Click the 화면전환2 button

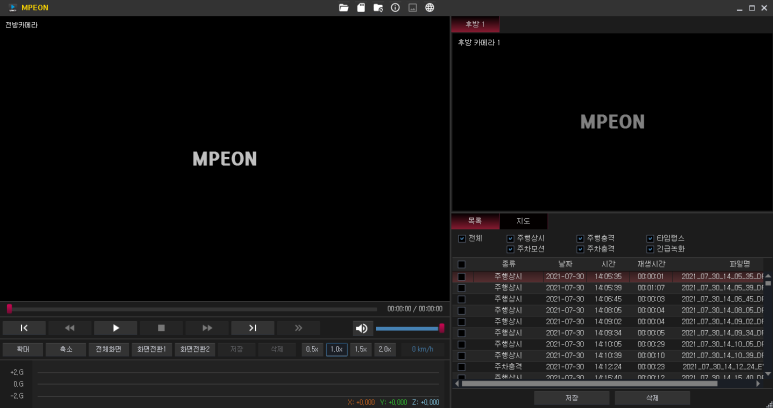coord(195,349)
